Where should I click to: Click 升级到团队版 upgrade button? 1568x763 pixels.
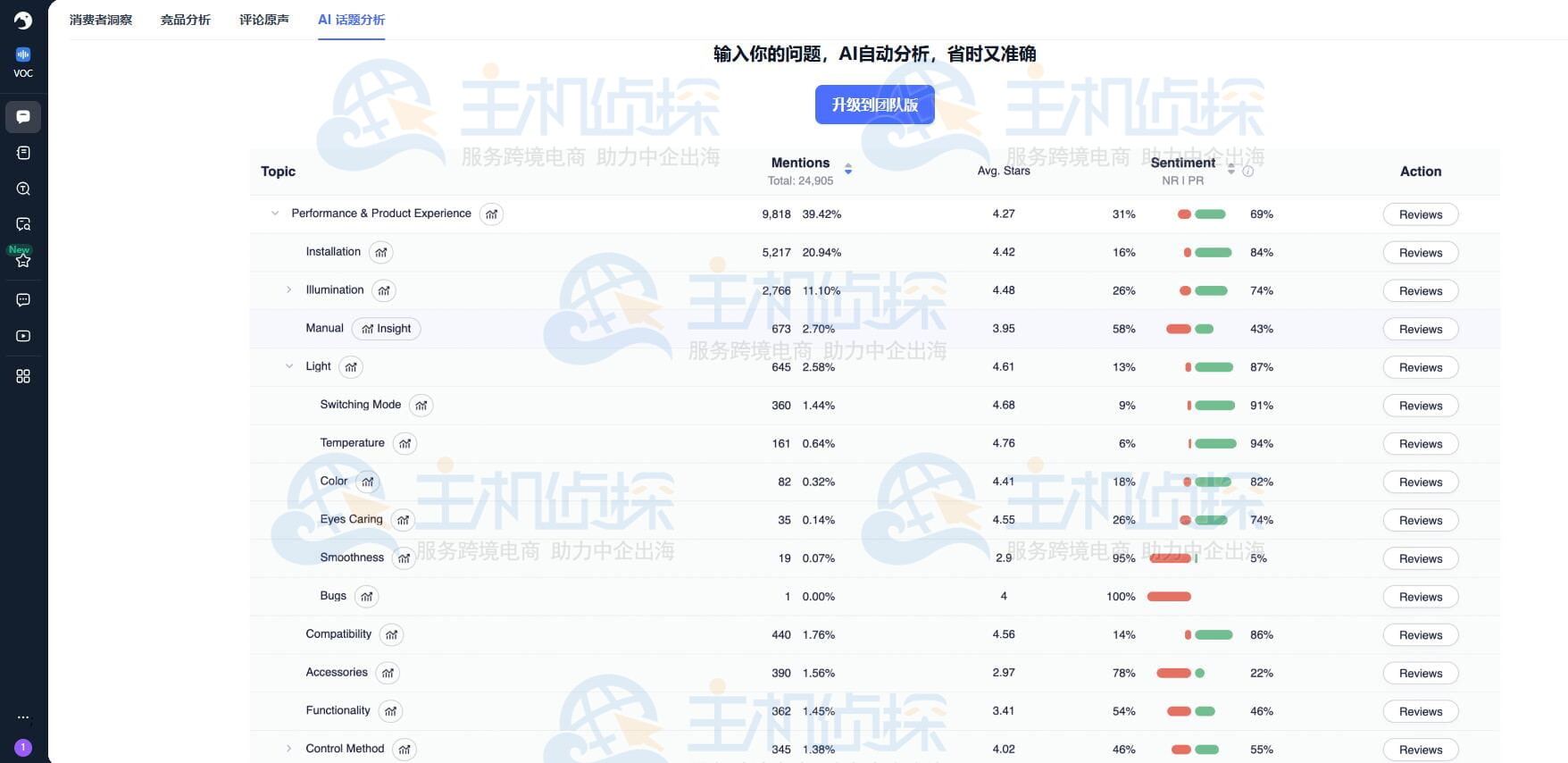(875, 105)
